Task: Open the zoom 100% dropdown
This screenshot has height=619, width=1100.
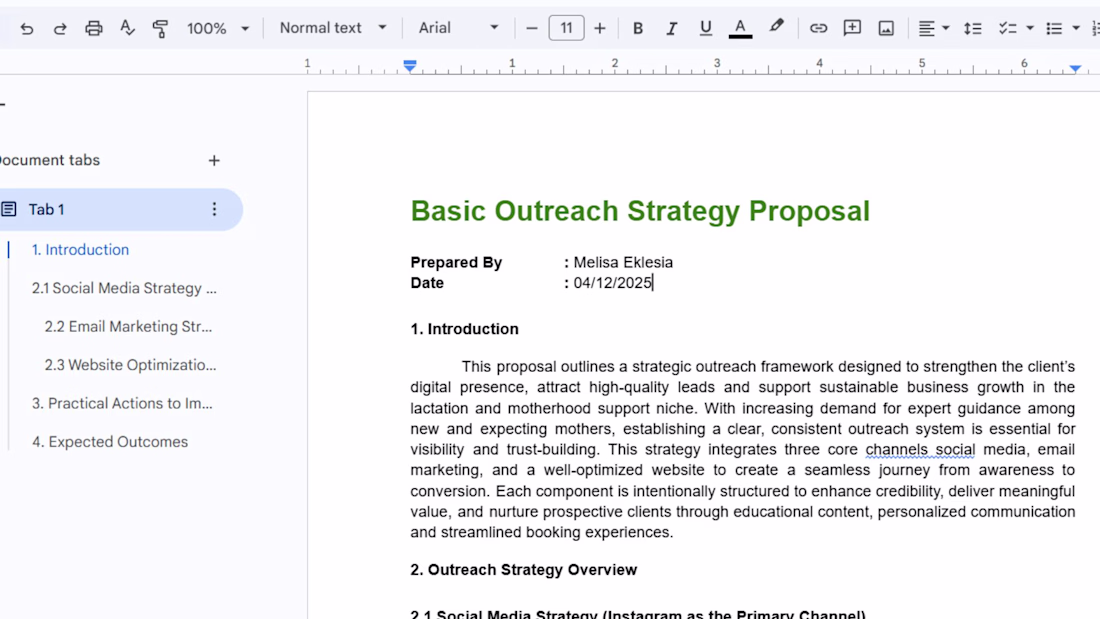Action: (217, 28)
